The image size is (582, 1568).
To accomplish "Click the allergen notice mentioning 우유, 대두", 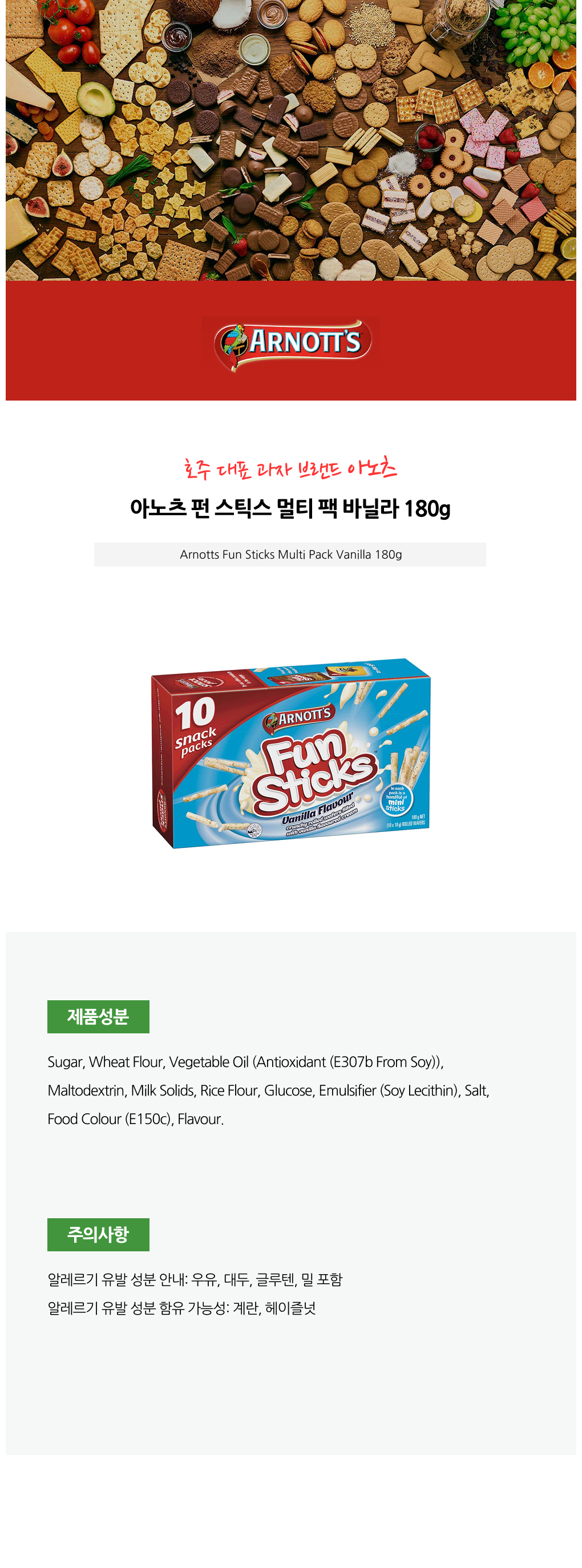I will (195, 1279).
